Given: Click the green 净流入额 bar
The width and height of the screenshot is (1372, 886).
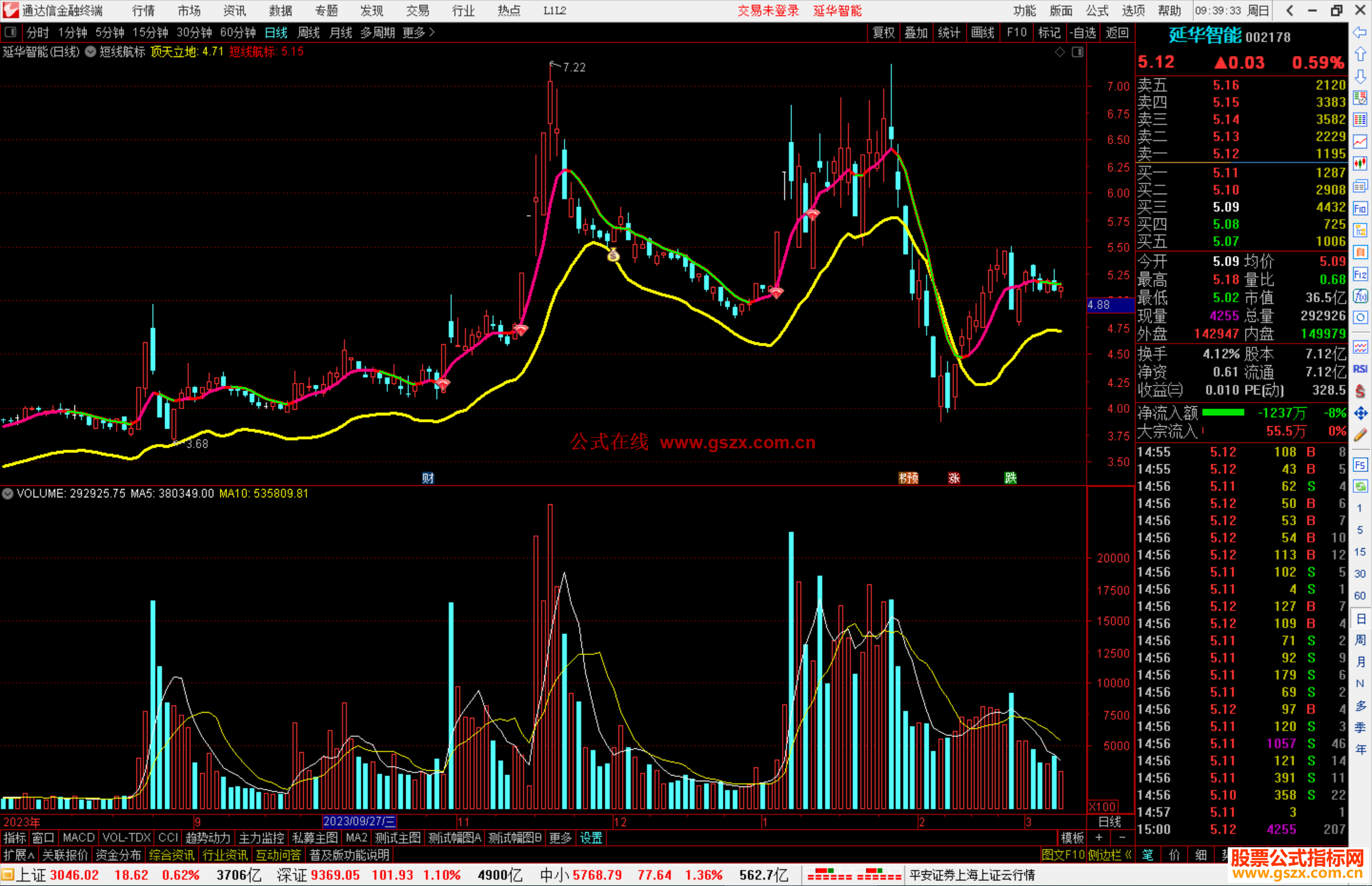Looking at the screenshot, I should click(1223, 413).
